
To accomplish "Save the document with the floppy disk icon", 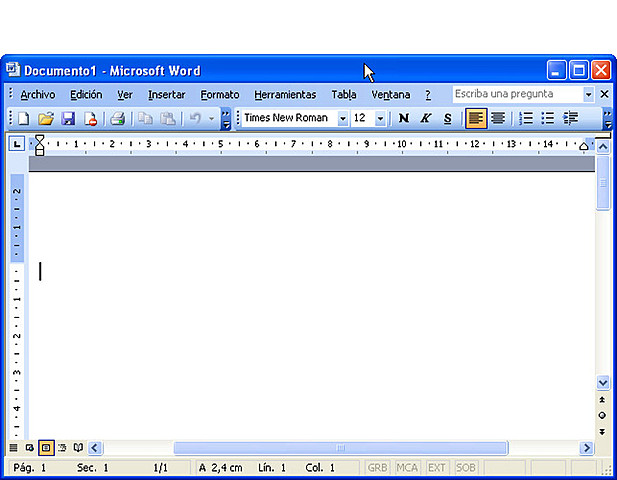I will (x=68, y=118).
